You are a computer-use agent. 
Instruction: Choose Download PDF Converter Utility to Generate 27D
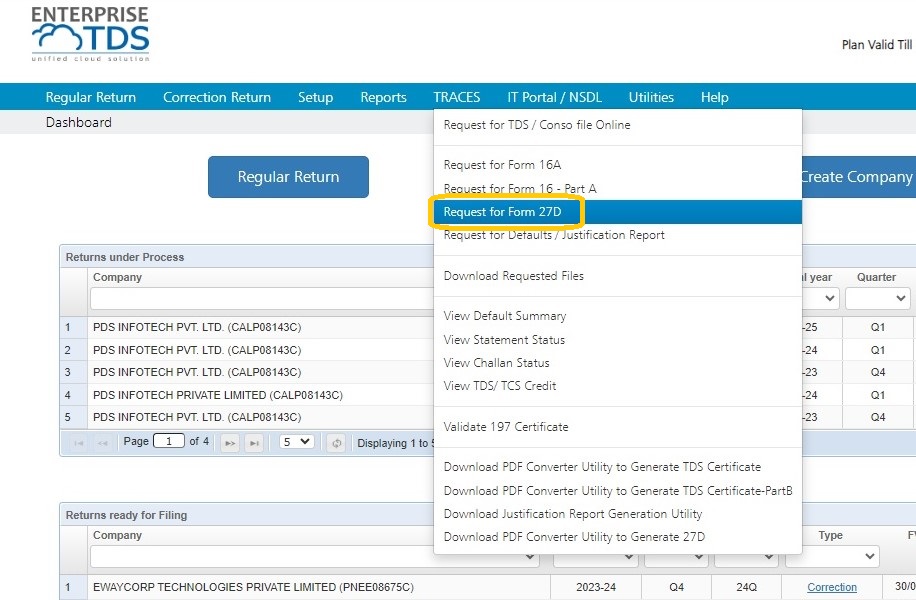tap(574, 536)
